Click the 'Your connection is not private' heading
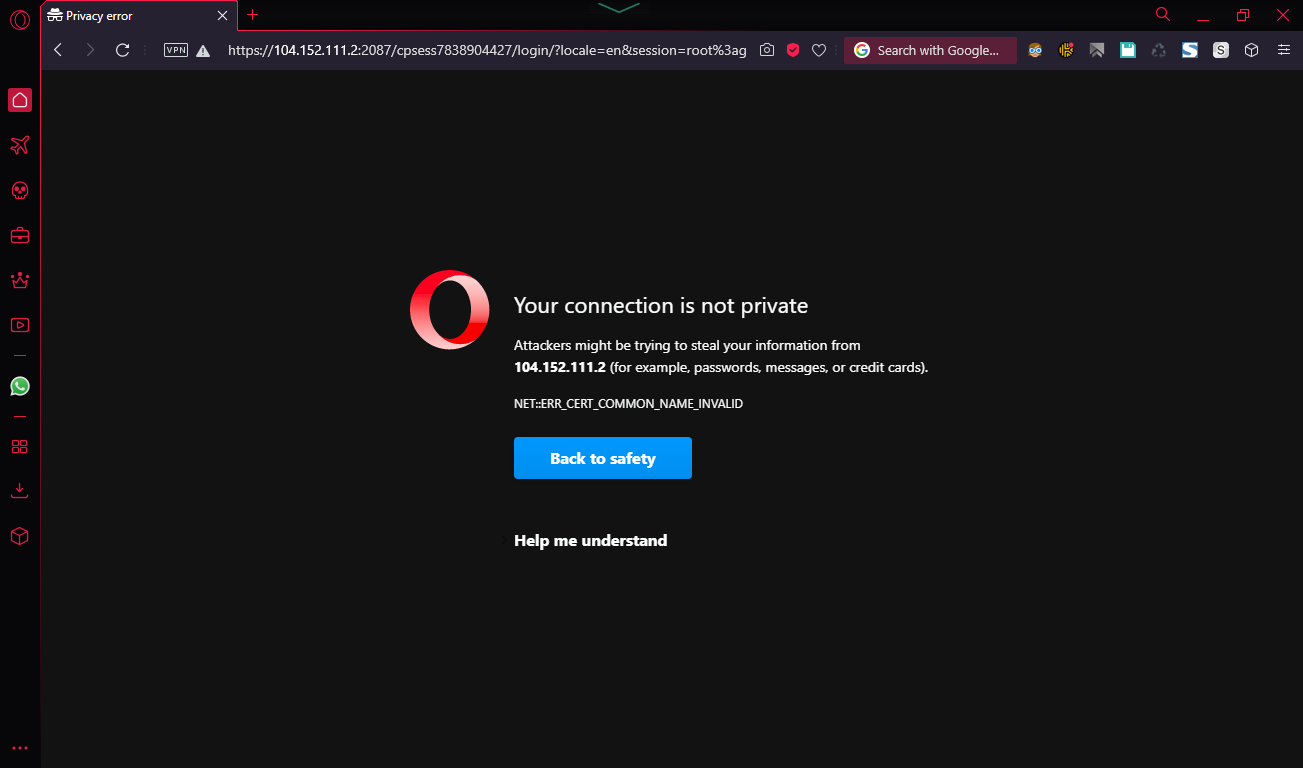 [661, 306]
